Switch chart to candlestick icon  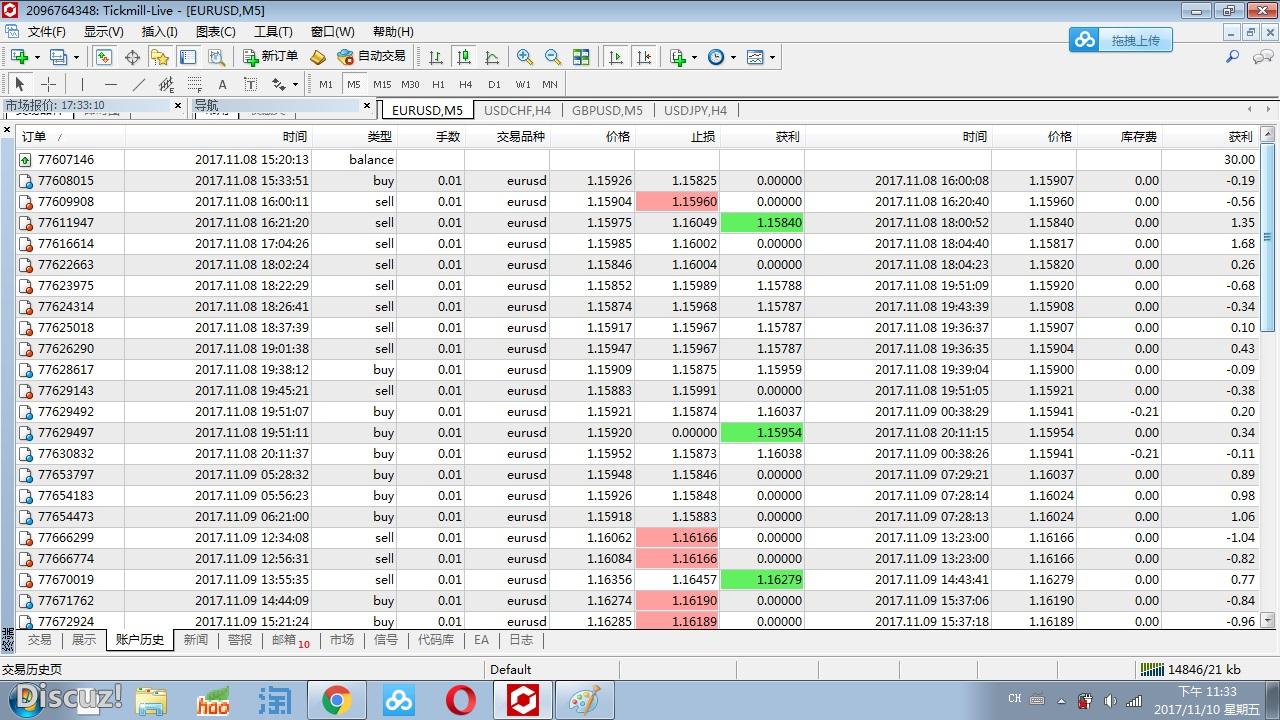point(463,57)
